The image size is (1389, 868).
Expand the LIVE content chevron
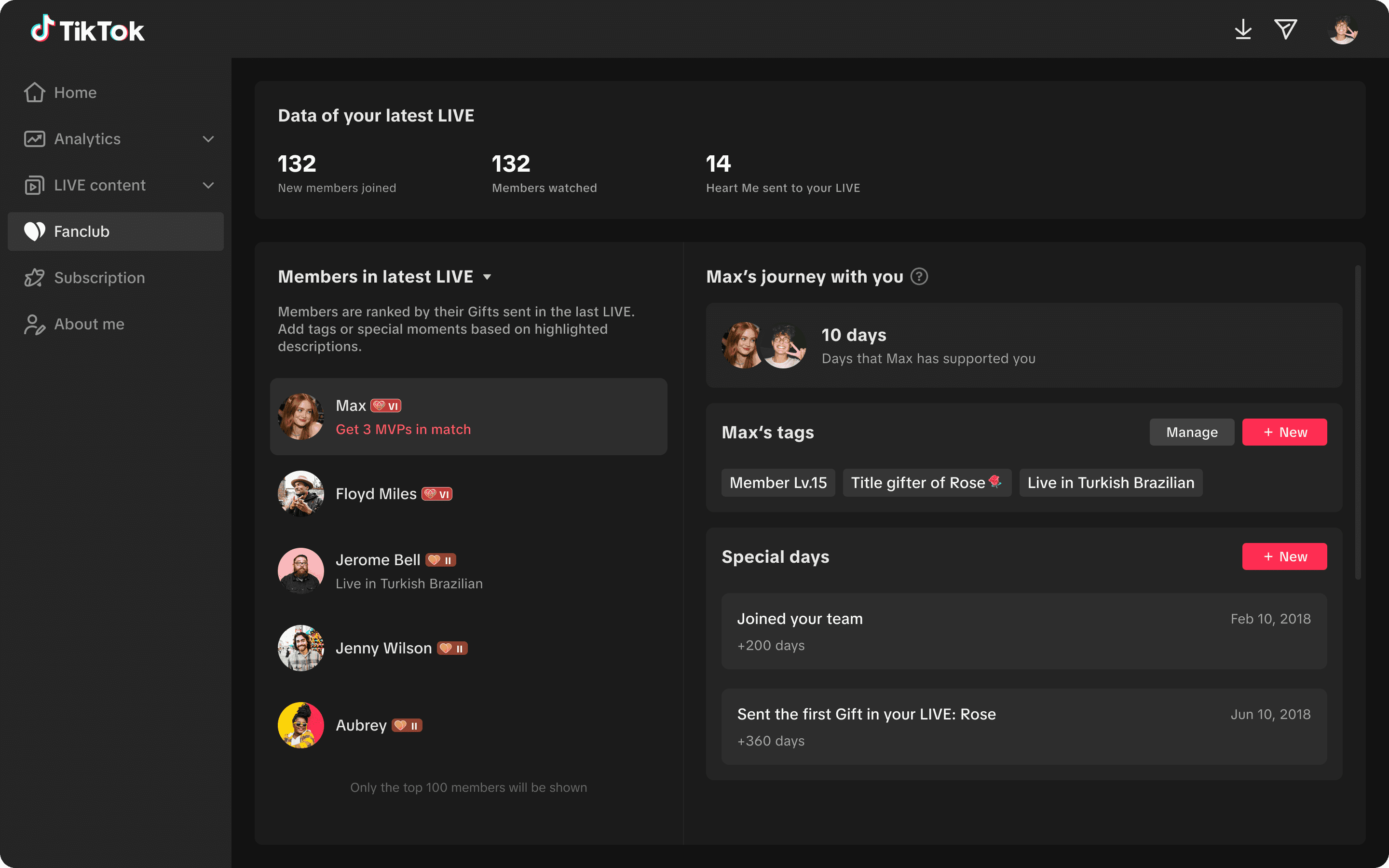click(208, 186)
